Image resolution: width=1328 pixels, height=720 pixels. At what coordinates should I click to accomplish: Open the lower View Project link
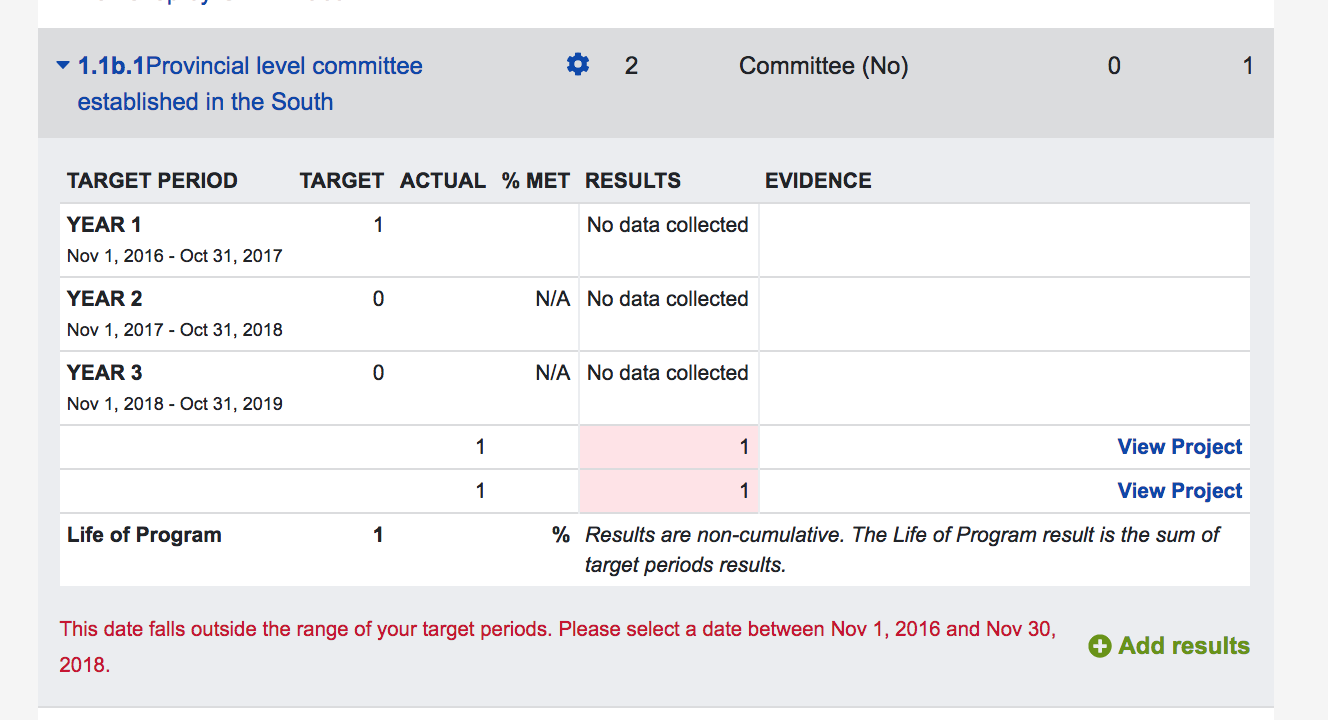tap(1179, 491)
